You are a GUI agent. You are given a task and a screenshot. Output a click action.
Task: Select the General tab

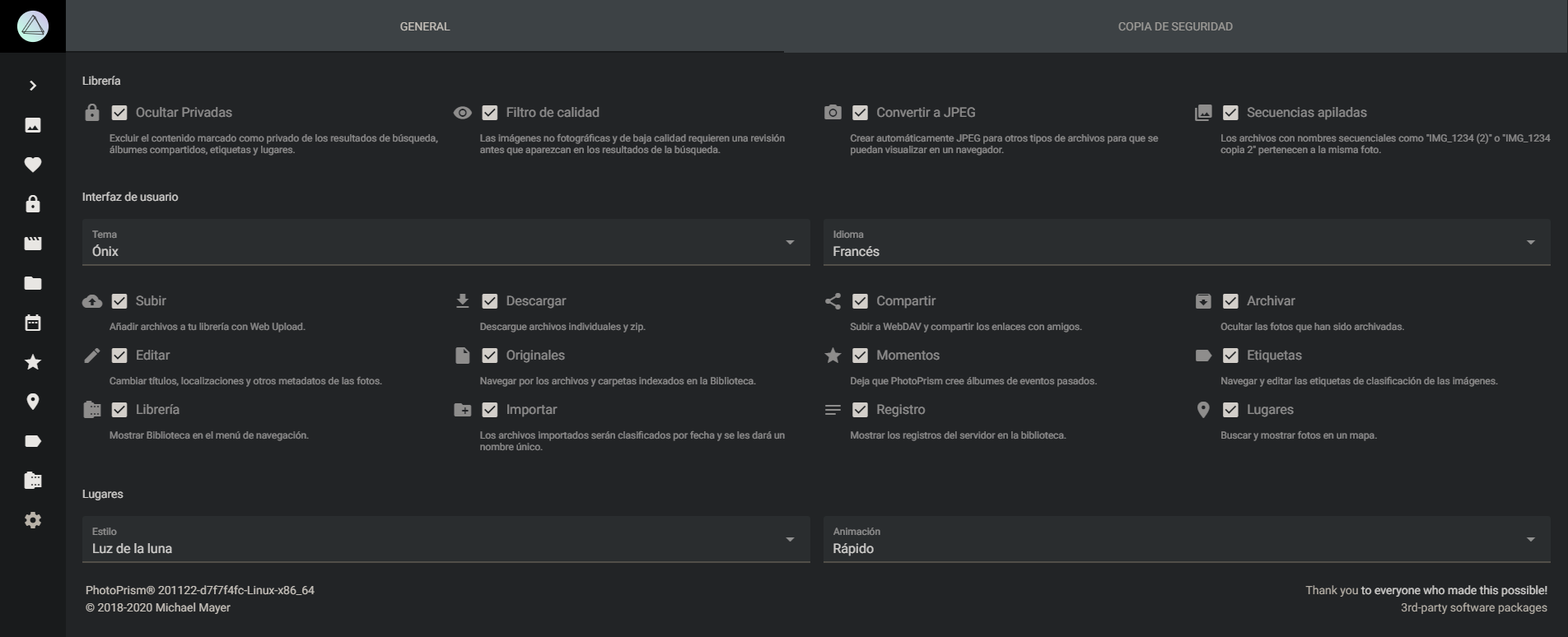425,26
